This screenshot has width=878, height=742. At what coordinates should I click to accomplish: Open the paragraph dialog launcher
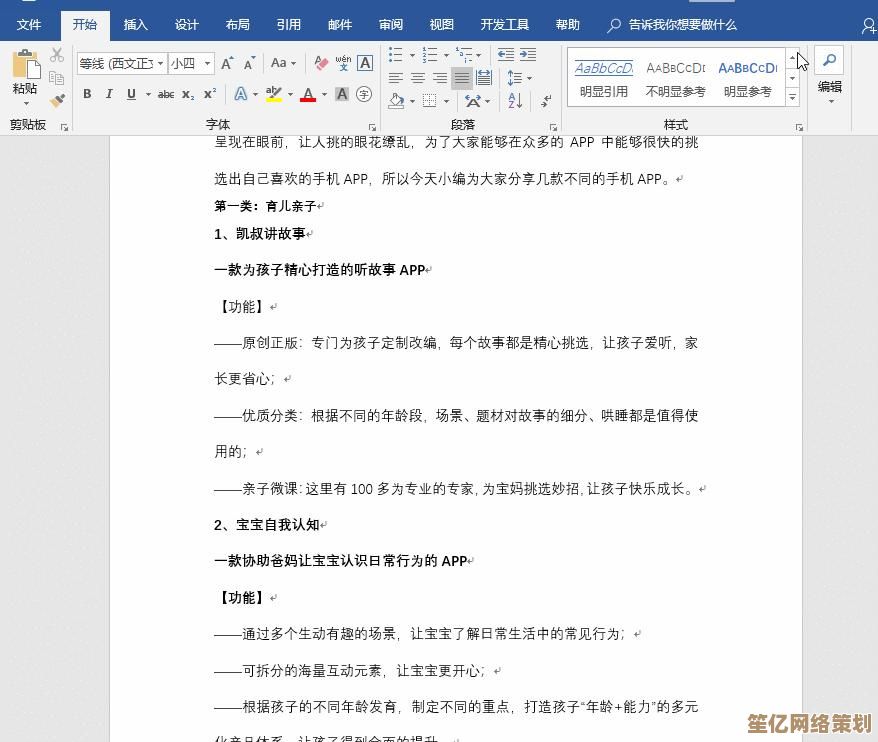[x=553, y=127]
